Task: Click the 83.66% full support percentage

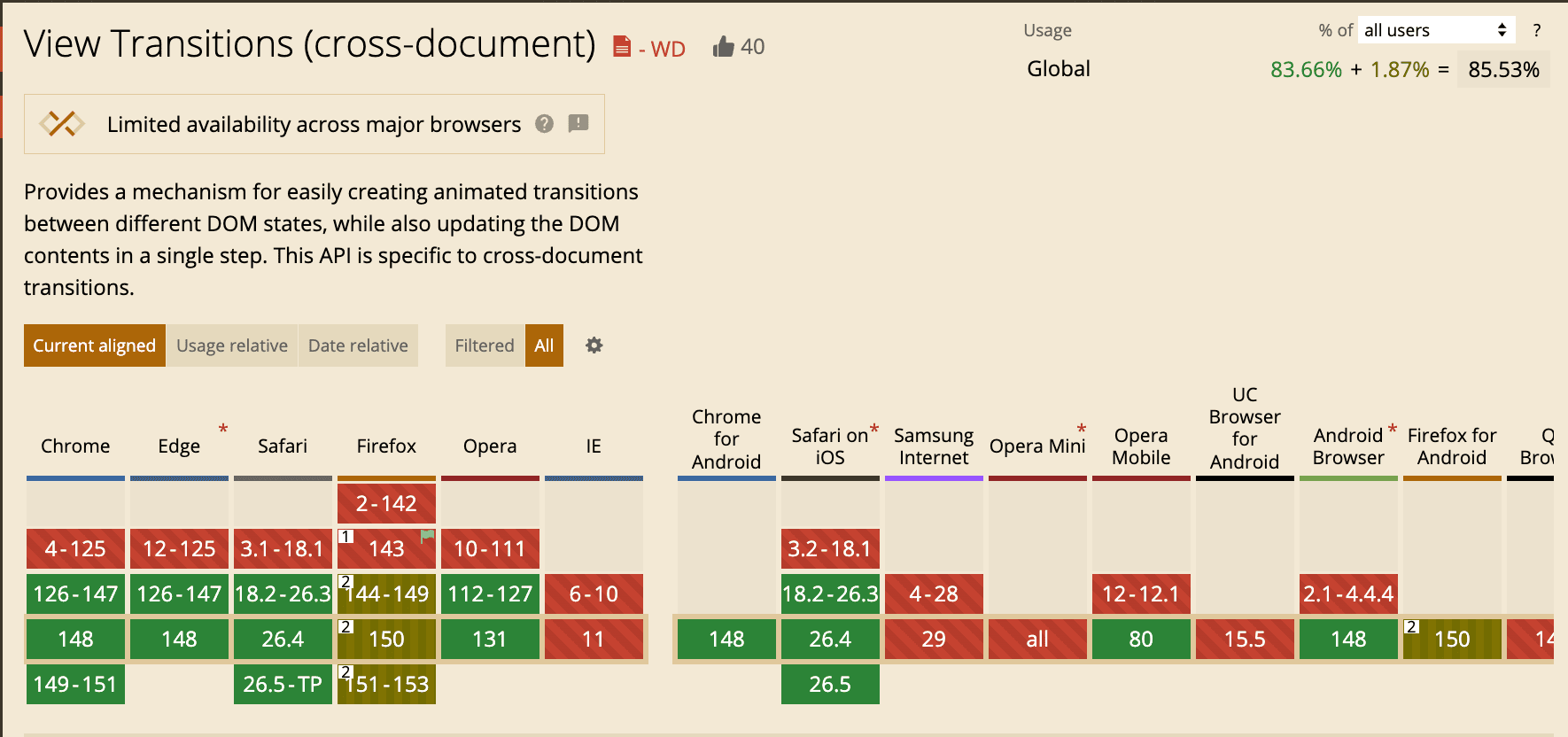Action: [1306, 70]
